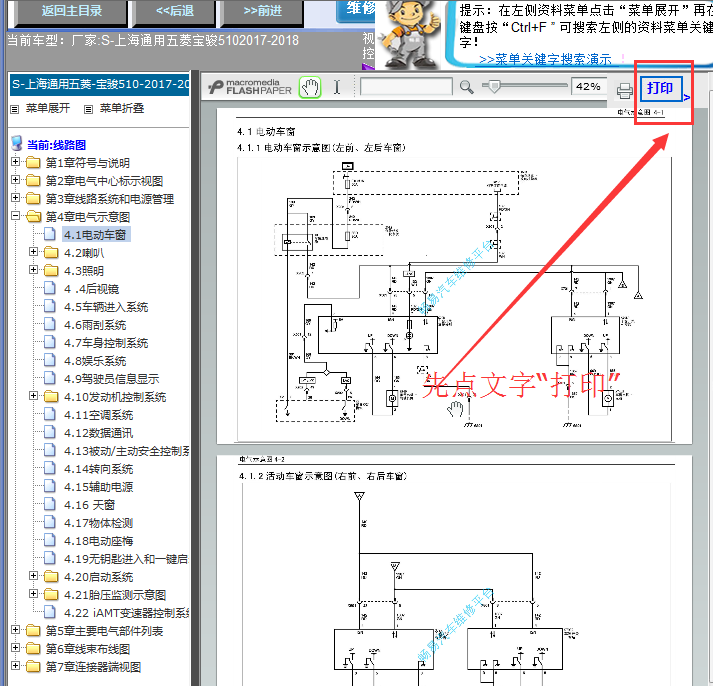Open 4.19无钥匙进入和一键启动 item
Image resolution: width=713 pixels, height=686 pixels.
(126, 559)
